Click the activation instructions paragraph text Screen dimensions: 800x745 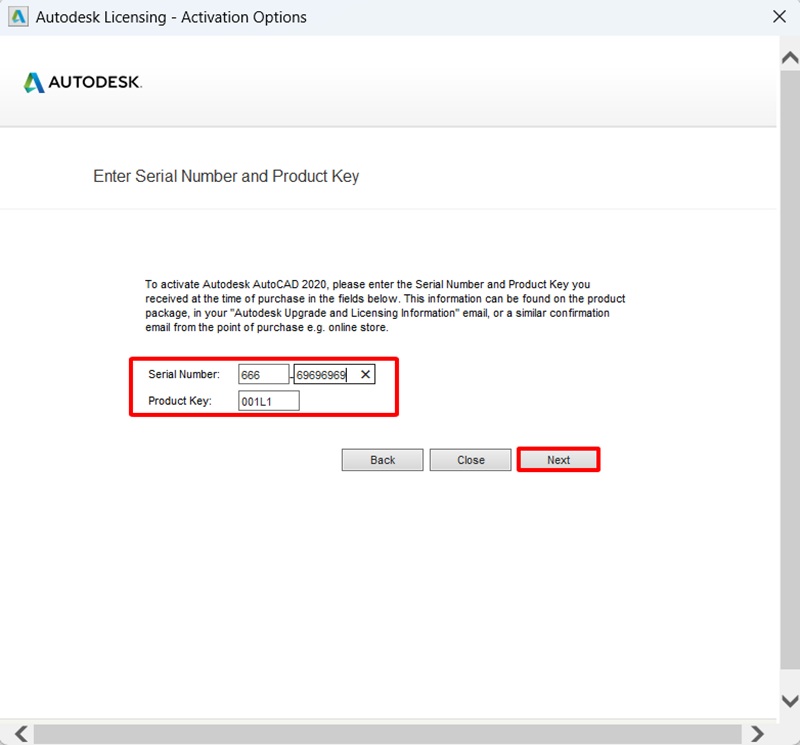[x=385, y=306]
